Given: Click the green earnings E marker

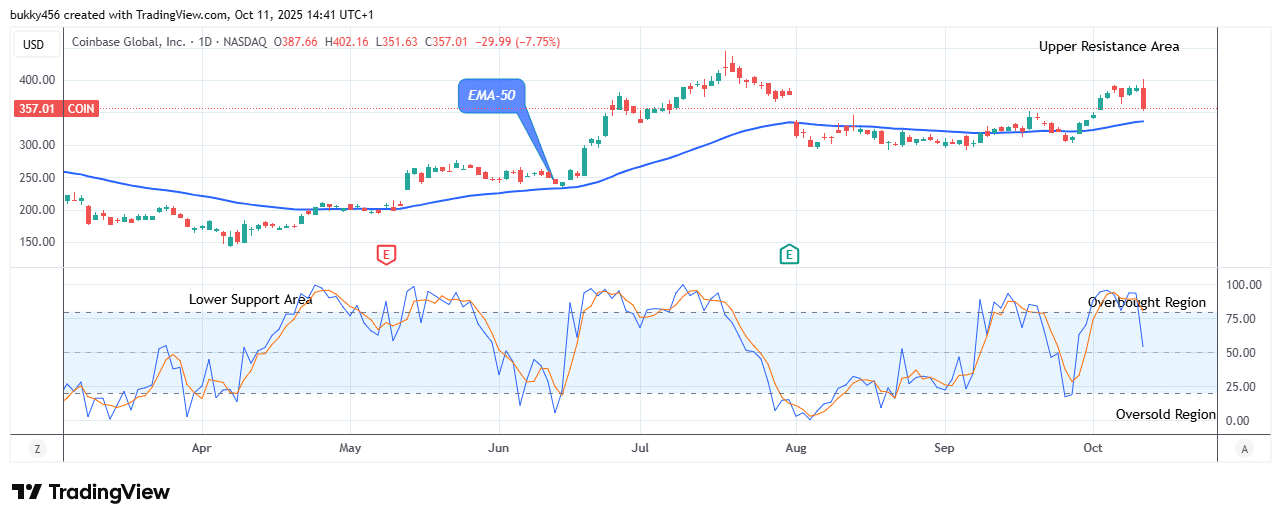Looking at the screenshot, I should tap(789, 254).
